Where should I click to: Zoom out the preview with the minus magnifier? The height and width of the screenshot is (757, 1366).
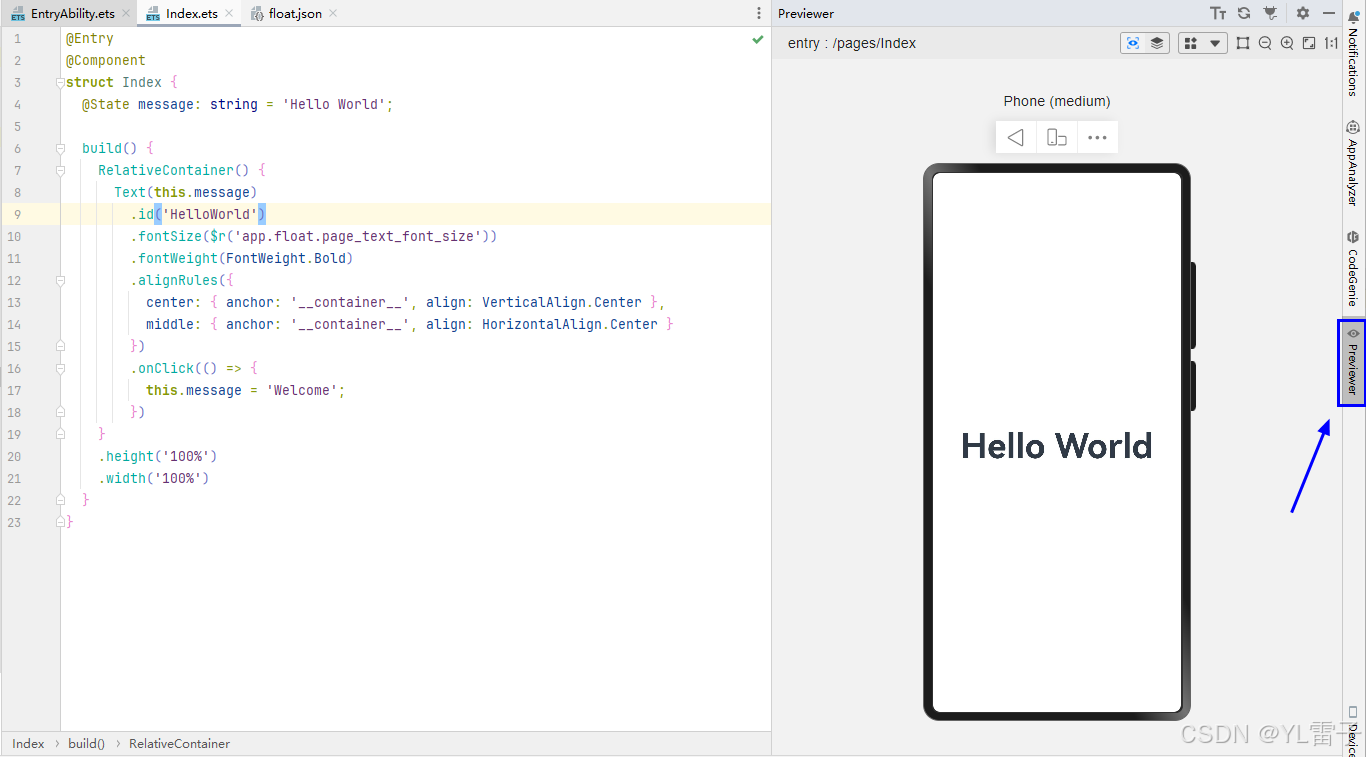[1265, 43]
